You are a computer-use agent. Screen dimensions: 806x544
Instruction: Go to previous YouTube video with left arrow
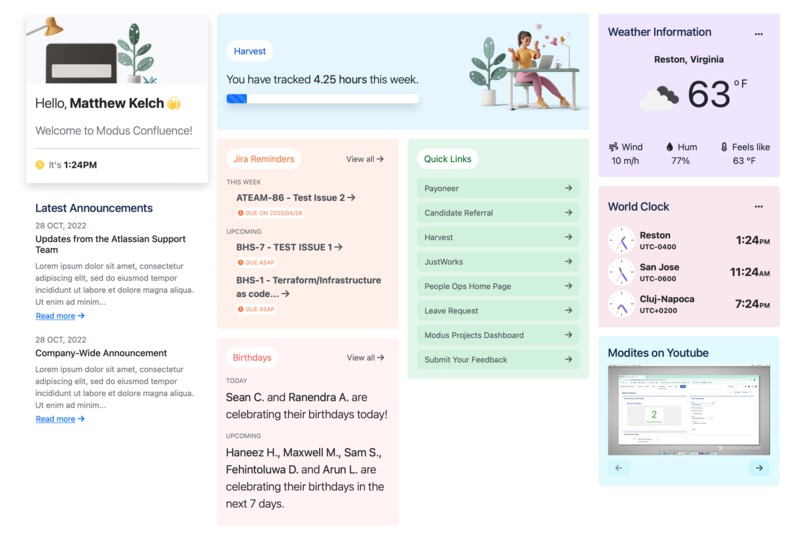pyautogui.click(x=618, y=468)
